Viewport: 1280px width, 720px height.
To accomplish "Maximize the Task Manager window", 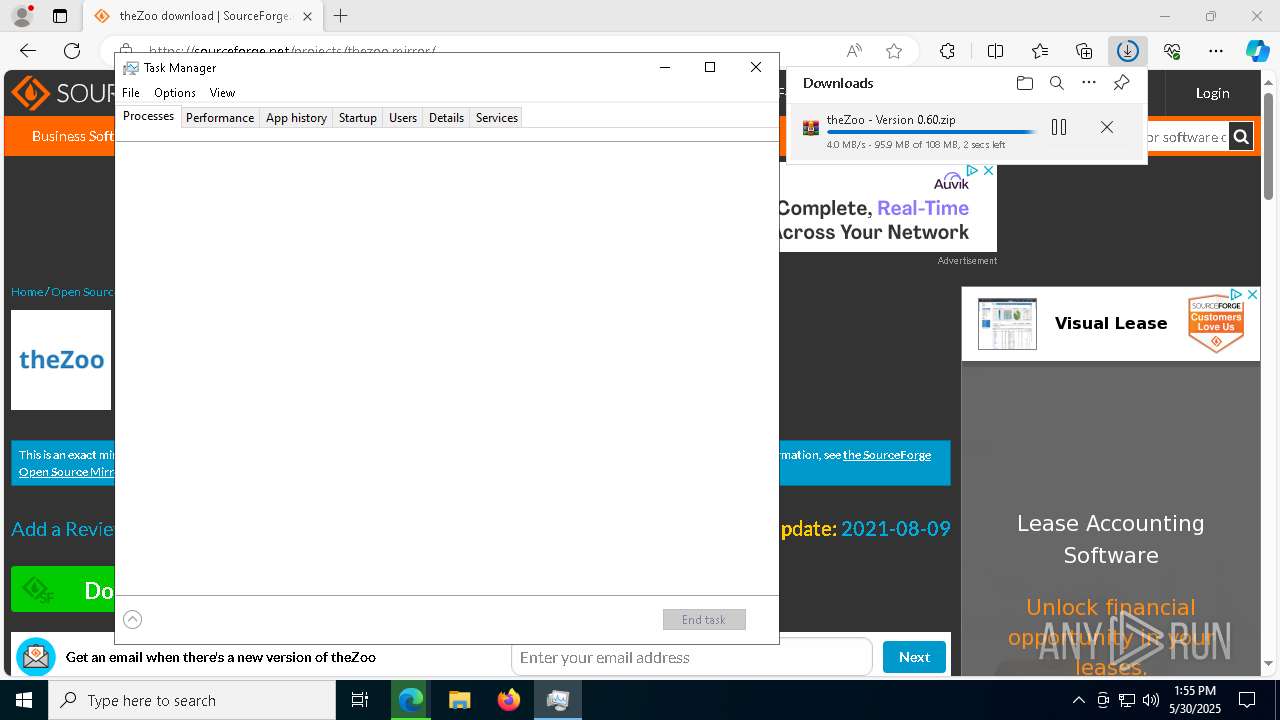I will [x=710, y=67].
